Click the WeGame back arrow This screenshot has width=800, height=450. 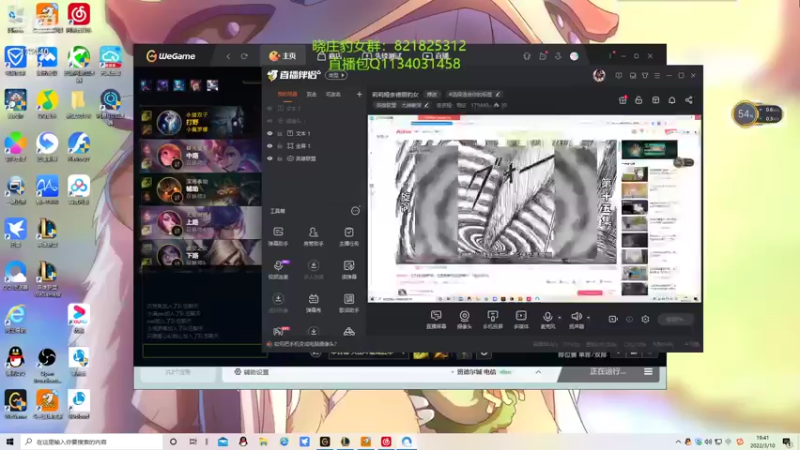[x=229, y=56]
